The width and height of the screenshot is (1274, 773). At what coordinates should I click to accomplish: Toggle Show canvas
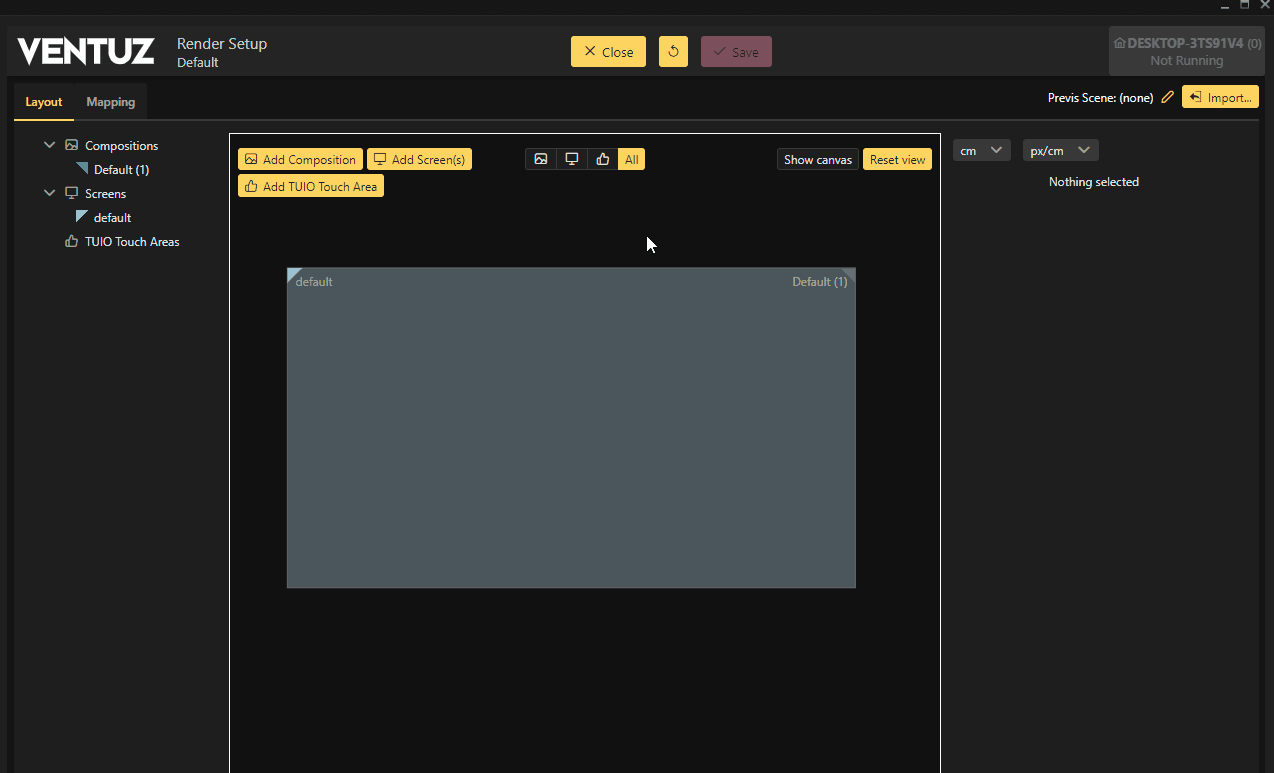pos(817,159)
